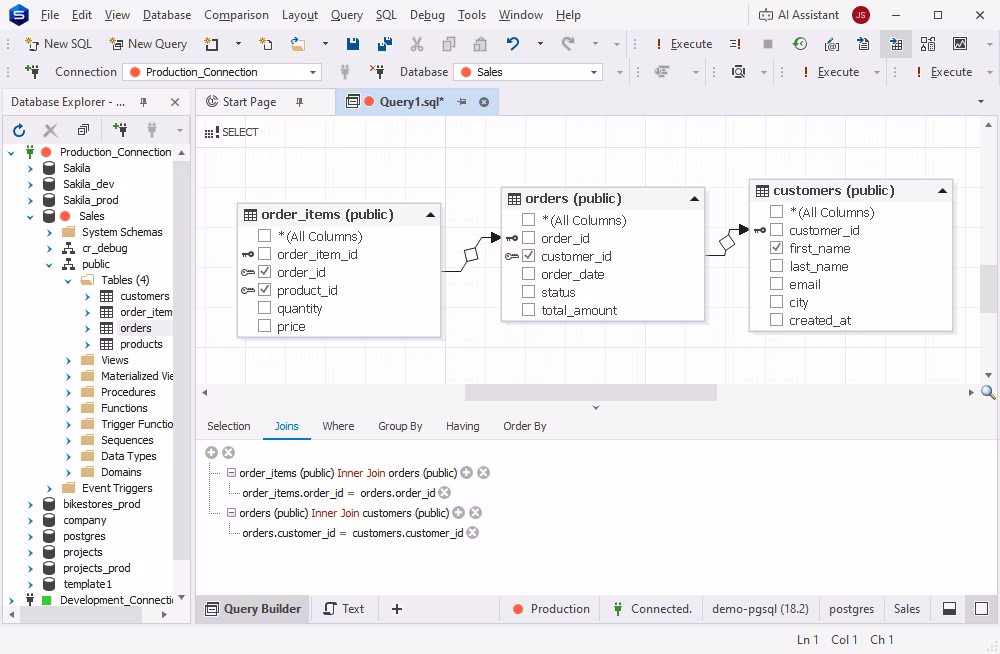Uncheck order_id in order_items table
Viewport: 1000px width, 654px height.
click(x=265, y=272)
